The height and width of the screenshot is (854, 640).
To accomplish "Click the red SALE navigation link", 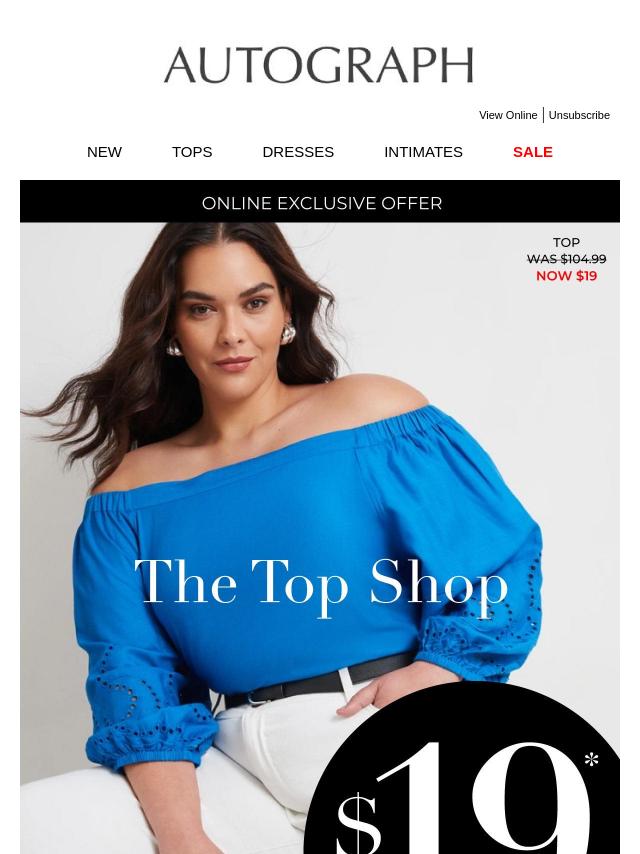I will [x=533, y=152].
